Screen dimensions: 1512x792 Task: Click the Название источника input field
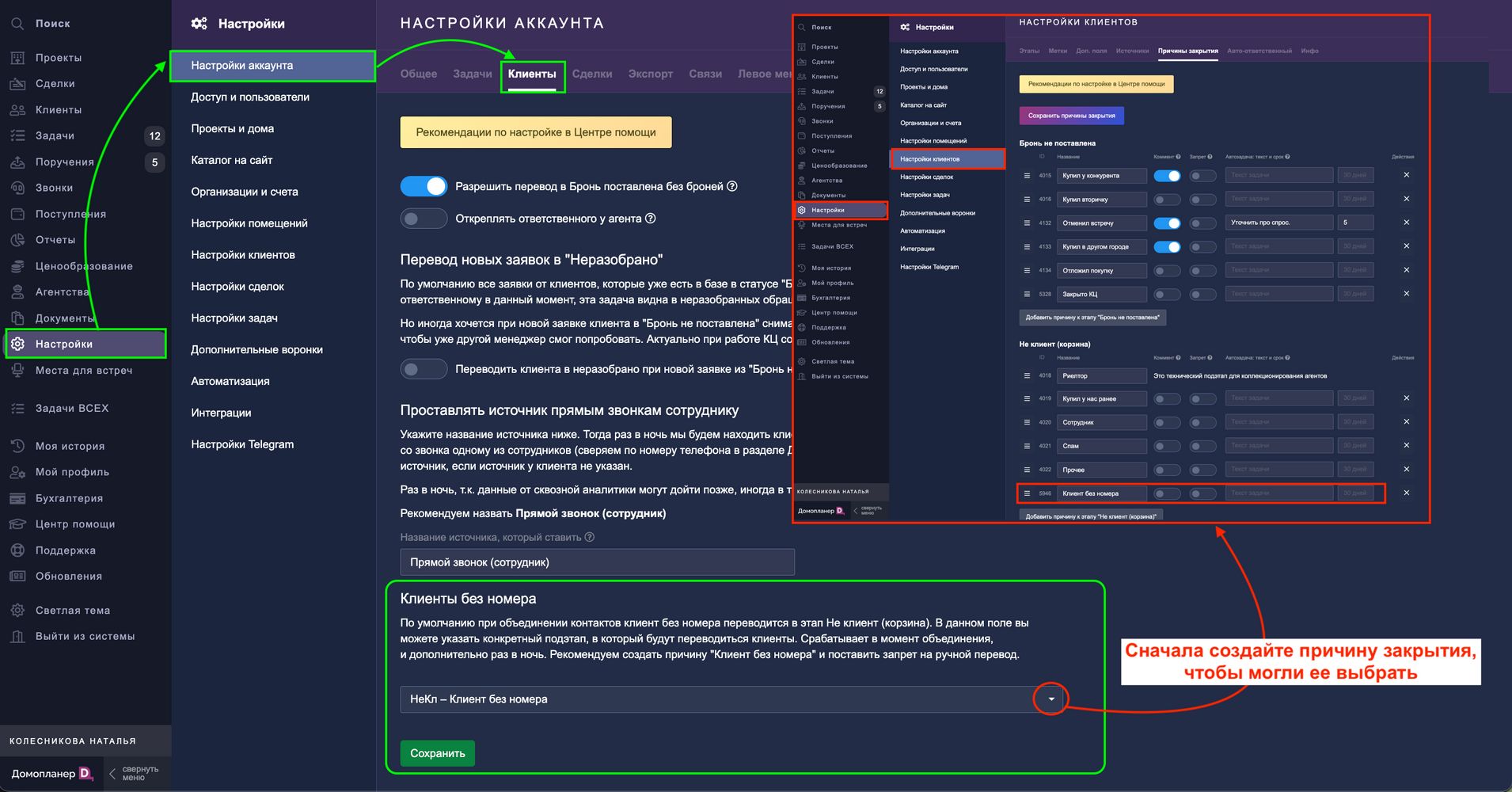(x=598, y=562)
